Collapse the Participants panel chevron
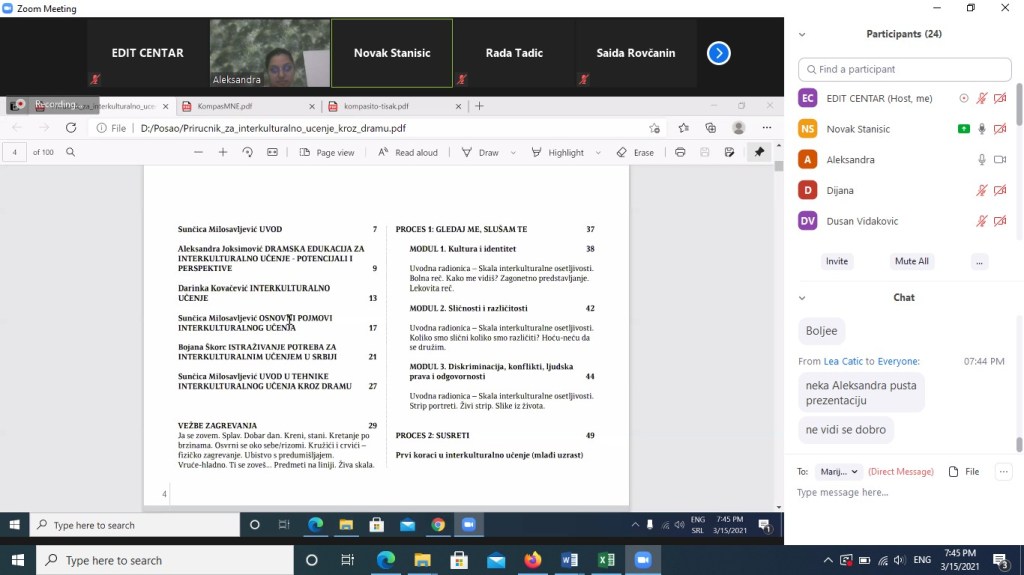 tap(802, 34)
